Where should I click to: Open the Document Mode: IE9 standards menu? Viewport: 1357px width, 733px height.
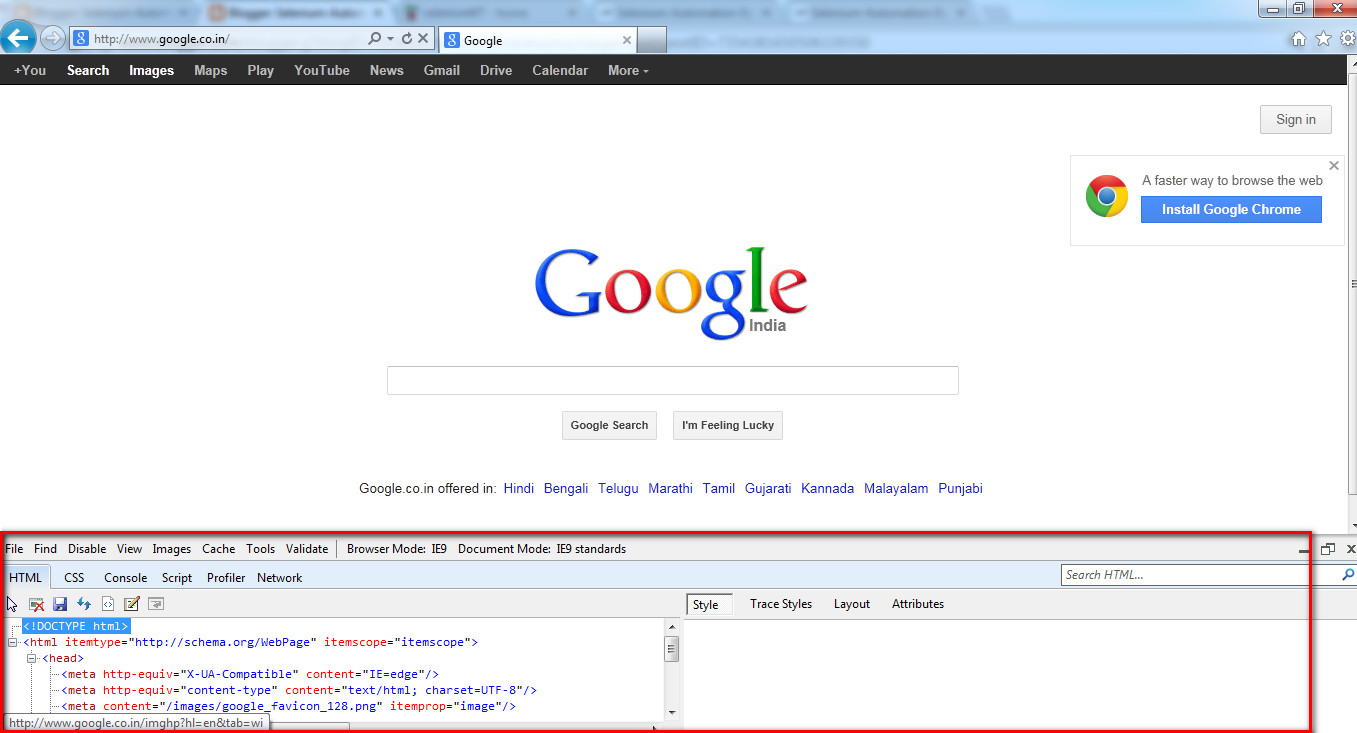(542, 549)
